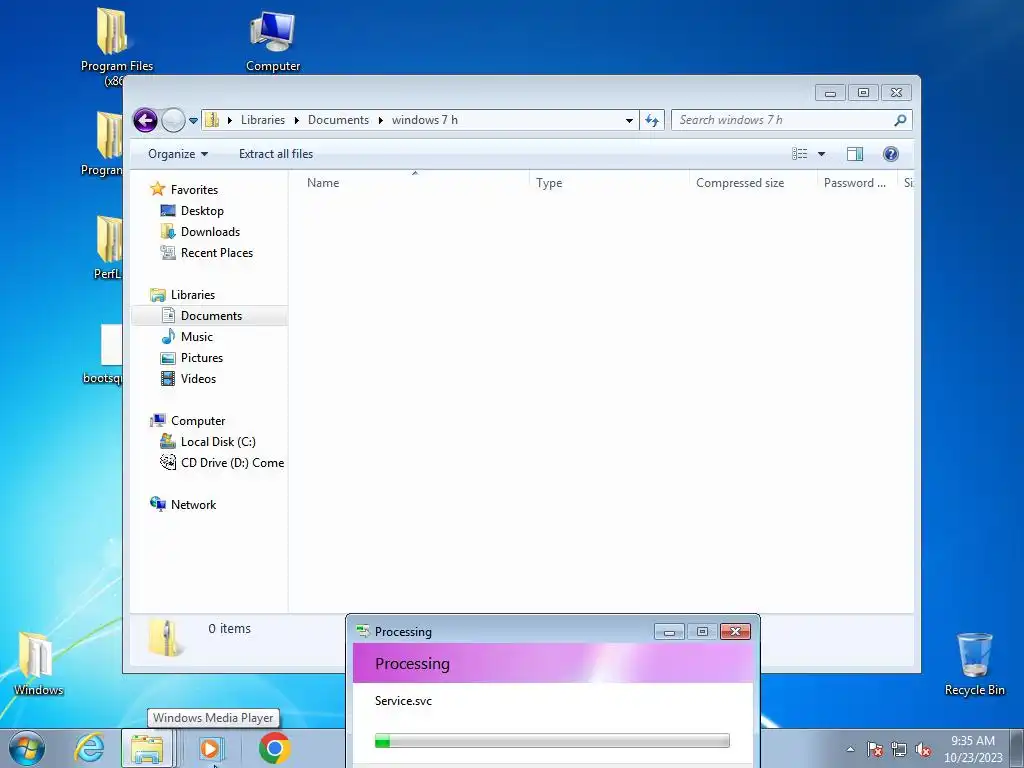Click the Password column header

(x=855, y=184)
